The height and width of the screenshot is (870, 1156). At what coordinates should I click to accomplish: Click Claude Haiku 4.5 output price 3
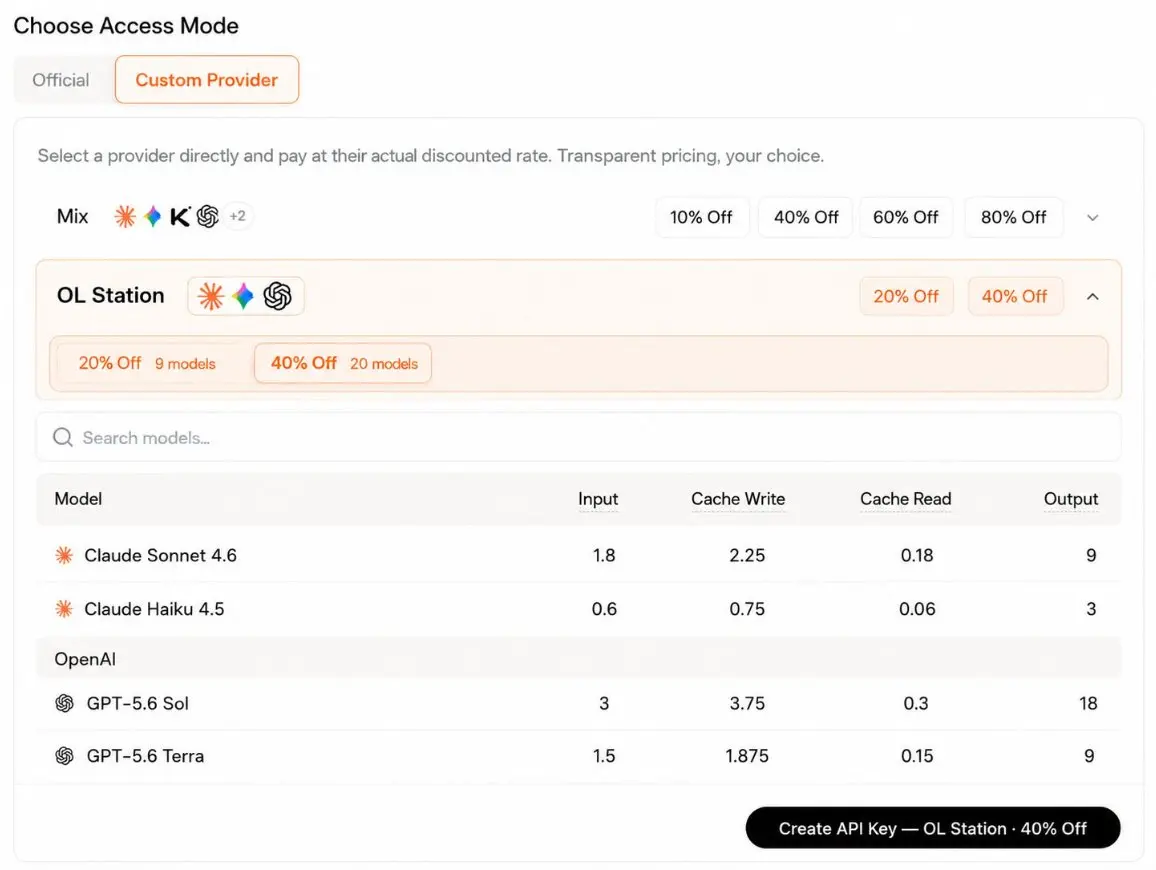(1091, 609)
